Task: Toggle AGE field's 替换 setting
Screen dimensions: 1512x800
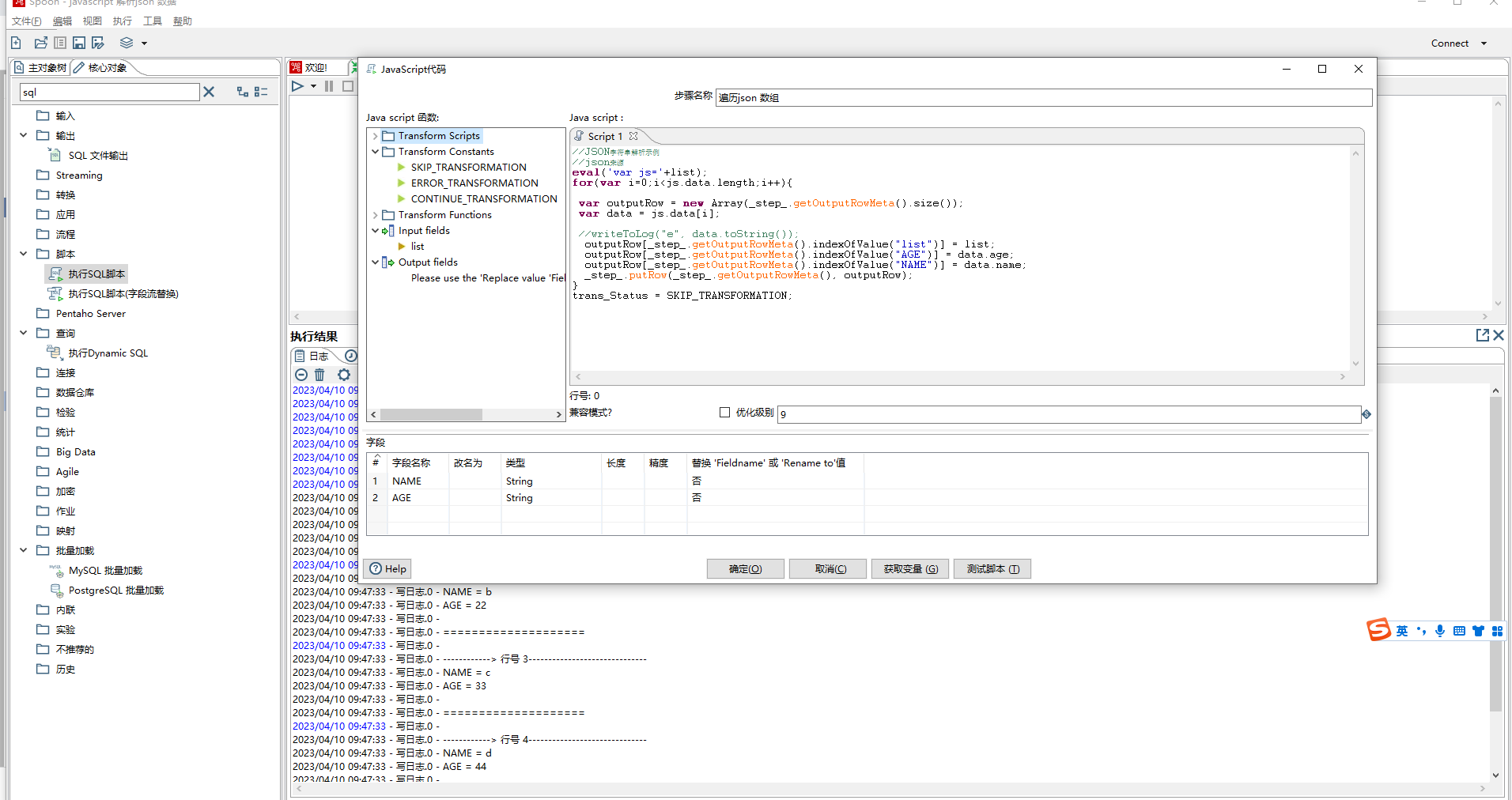Action: click(697, 497)
